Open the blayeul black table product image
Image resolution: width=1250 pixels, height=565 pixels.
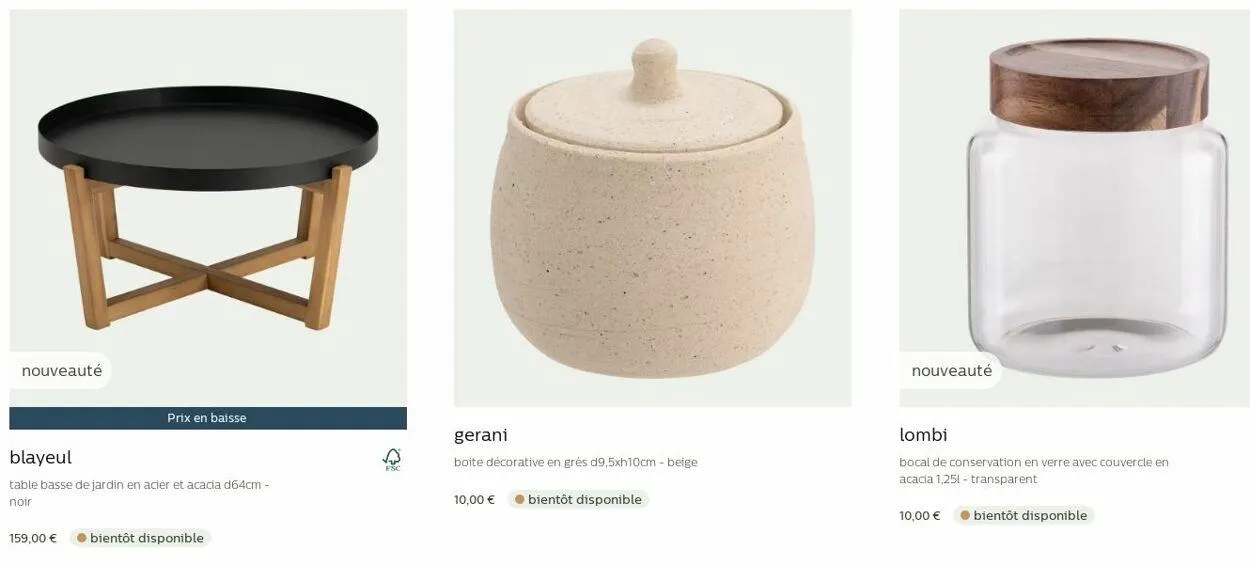click(x=208, y=208)
